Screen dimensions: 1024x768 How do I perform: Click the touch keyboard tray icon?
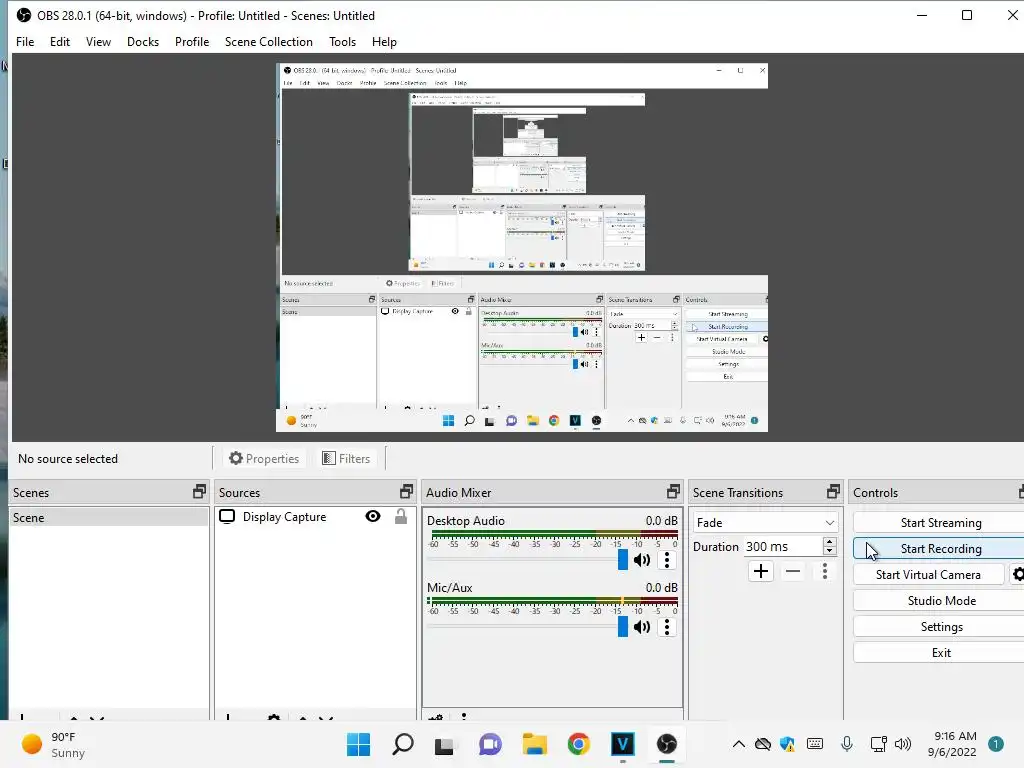point(815,744)
